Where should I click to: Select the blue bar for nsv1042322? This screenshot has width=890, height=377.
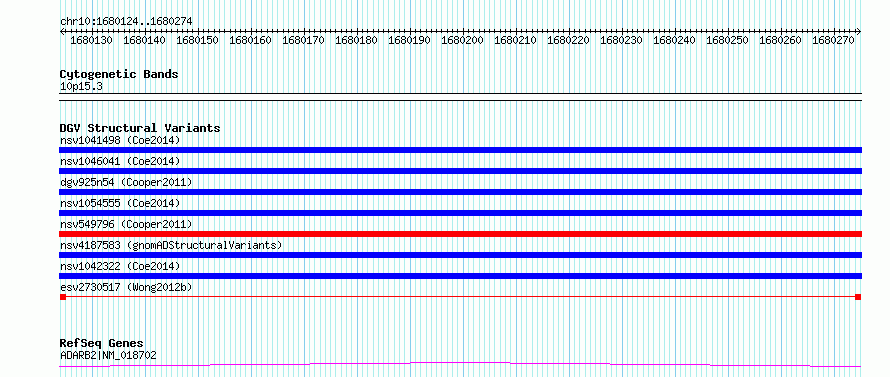coord(460,276)
